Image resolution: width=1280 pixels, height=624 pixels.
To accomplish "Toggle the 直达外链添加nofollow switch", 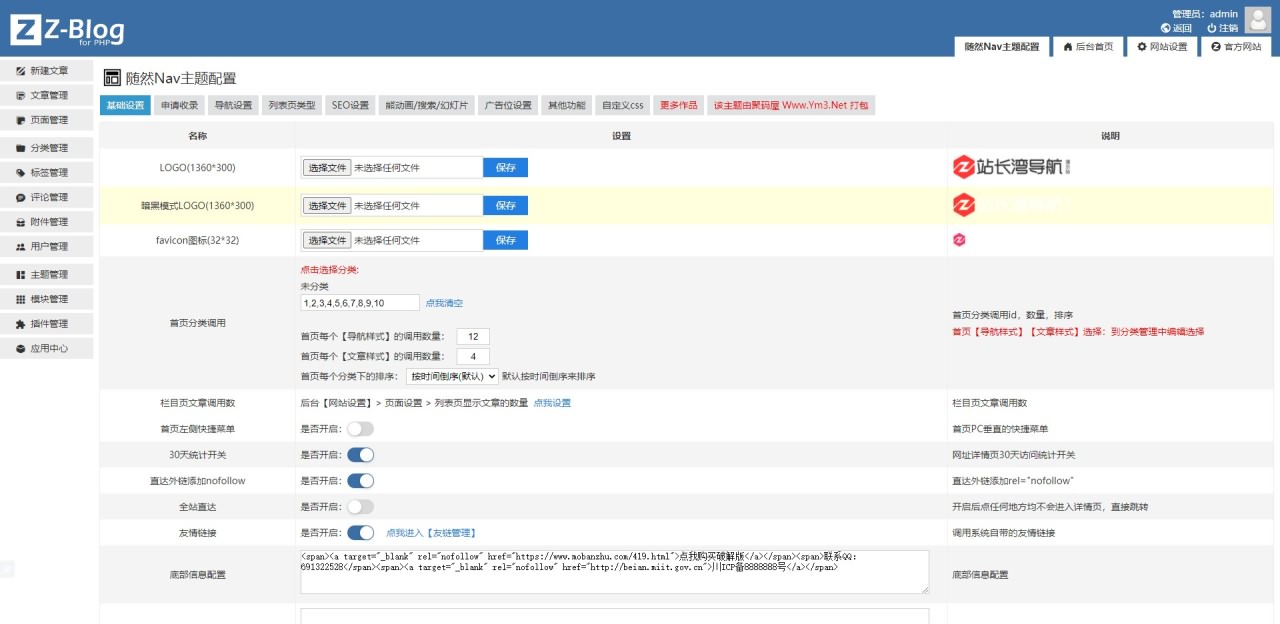I will (x=360, y=481).
